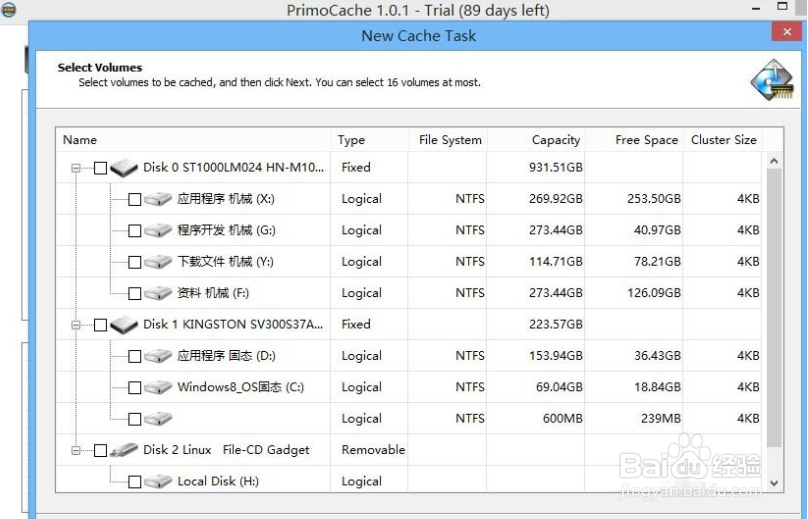This screenshot has width=808, height=519.
Task: Check the Disk 2 Linux File-CD Gadget checkbox
Action: coord(100,451)
